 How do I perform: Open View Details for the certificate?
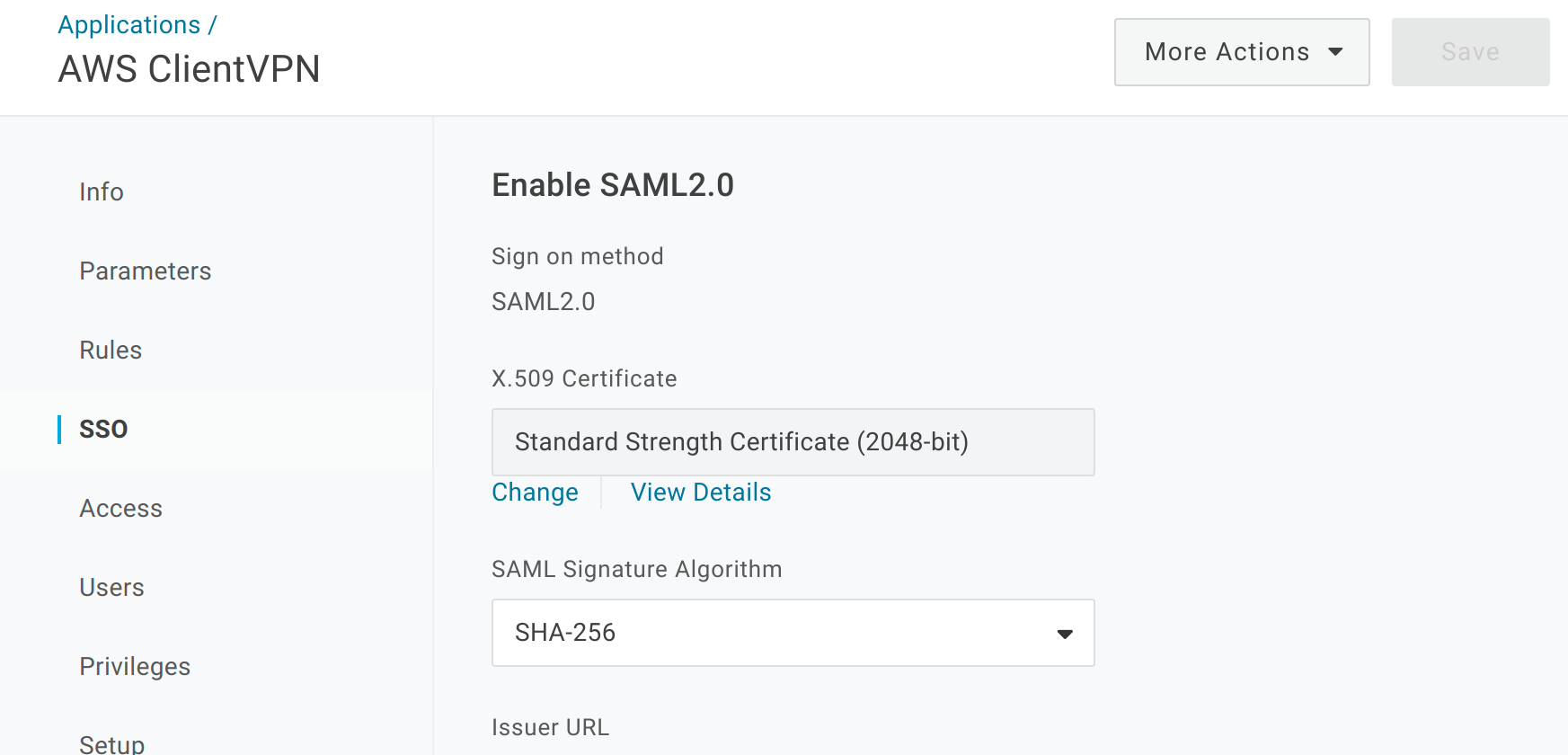click(701, 493)
